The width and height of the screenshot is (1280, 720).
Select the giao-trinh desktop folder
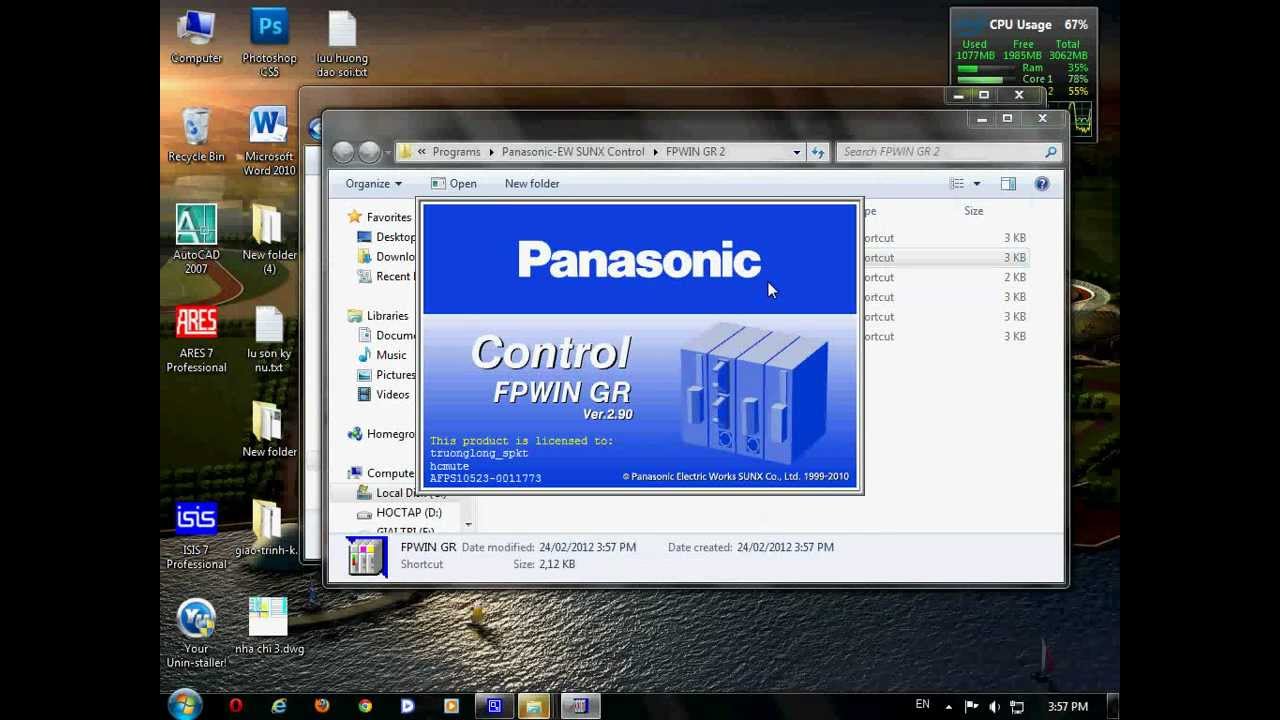[267, 528]
